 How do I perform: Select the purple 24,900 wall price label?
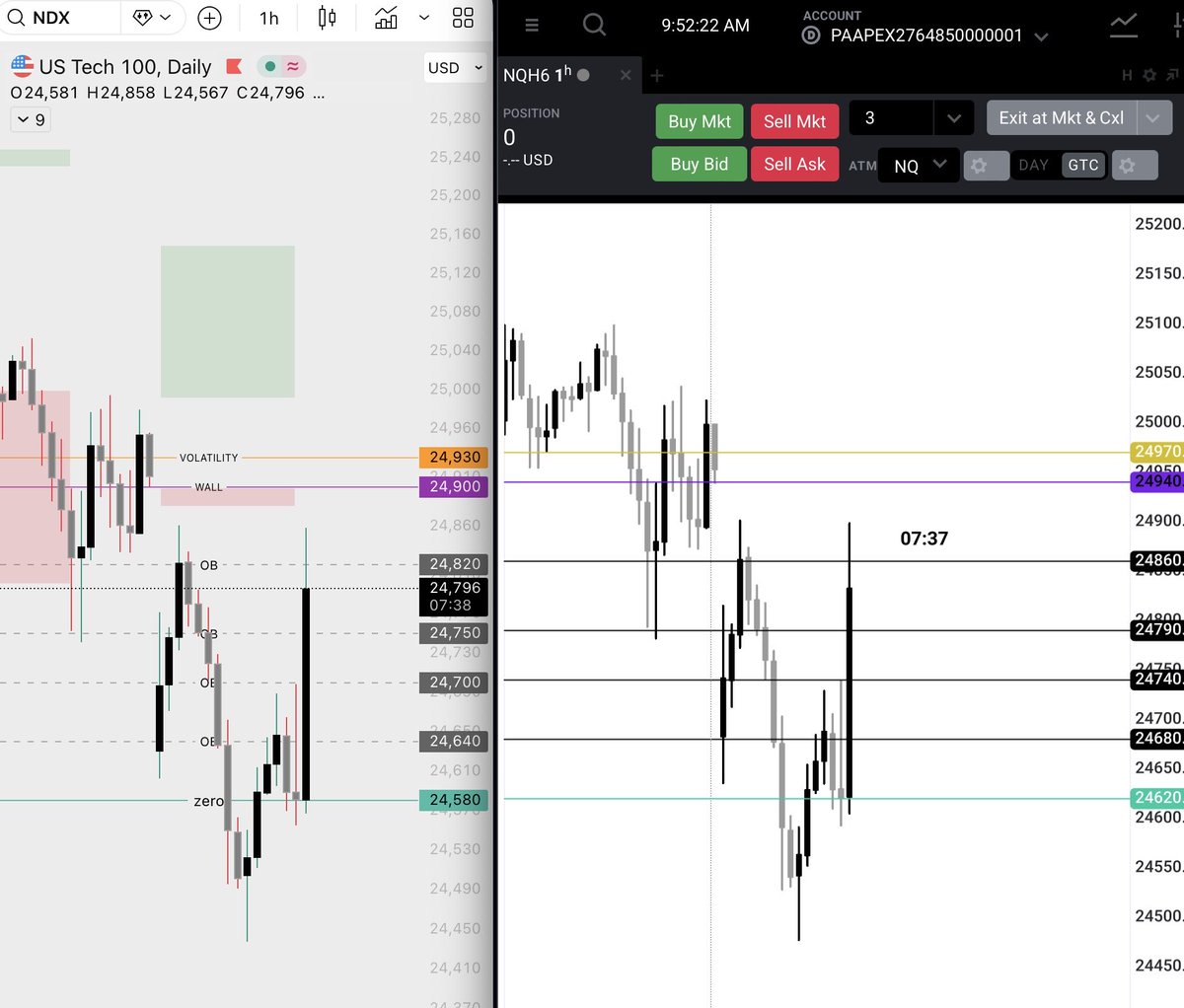pyautogui.click(x=454, y=486)
